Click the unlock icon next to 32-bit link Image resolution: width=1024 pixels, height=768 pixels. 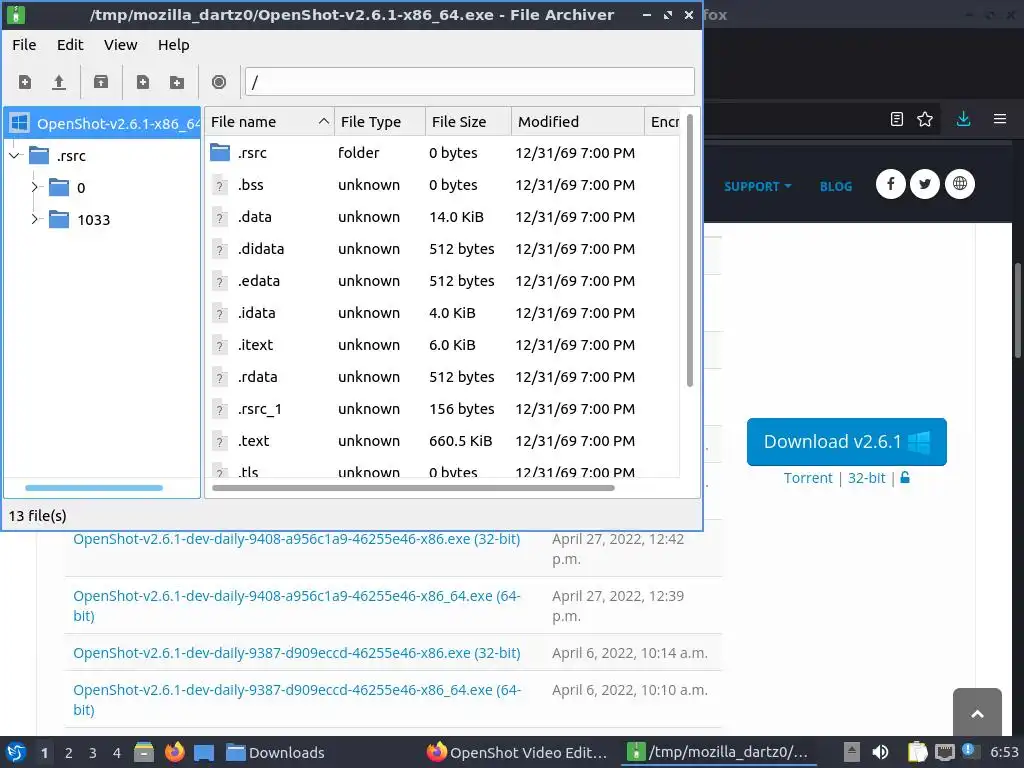[905, 477]
